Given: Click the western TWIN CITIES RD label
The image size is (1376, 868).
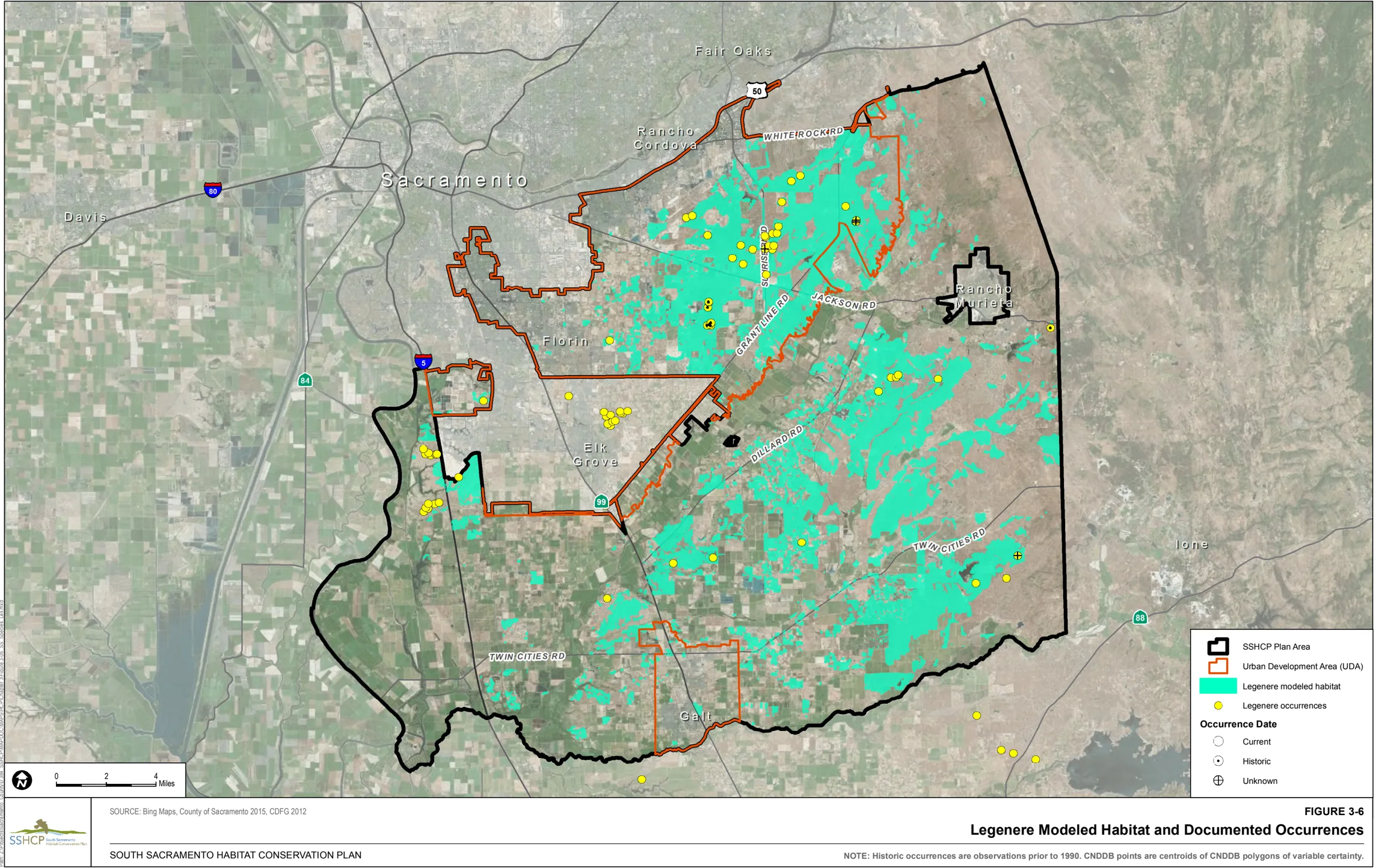Looking at the screenshot, I should (x=527, y=656).
